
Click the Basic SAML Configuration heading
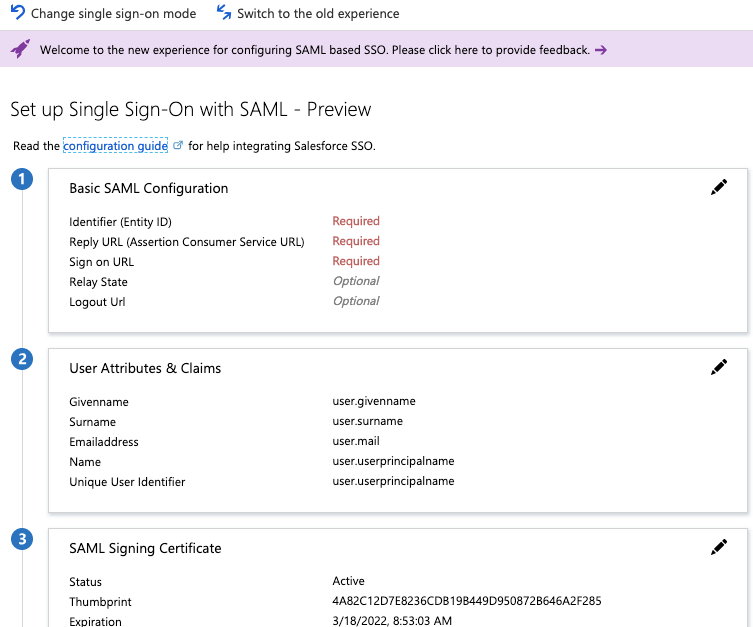tap(148, 188)
